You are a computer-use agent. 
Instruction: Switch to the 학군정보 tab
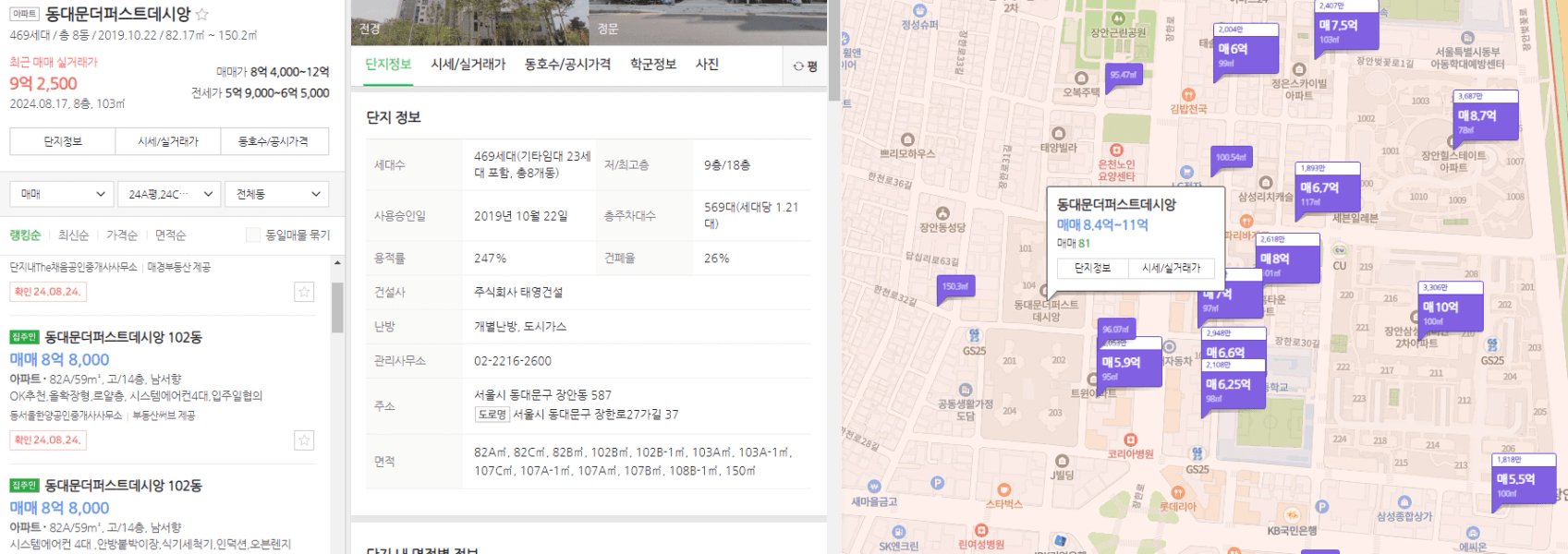point(653,64)
